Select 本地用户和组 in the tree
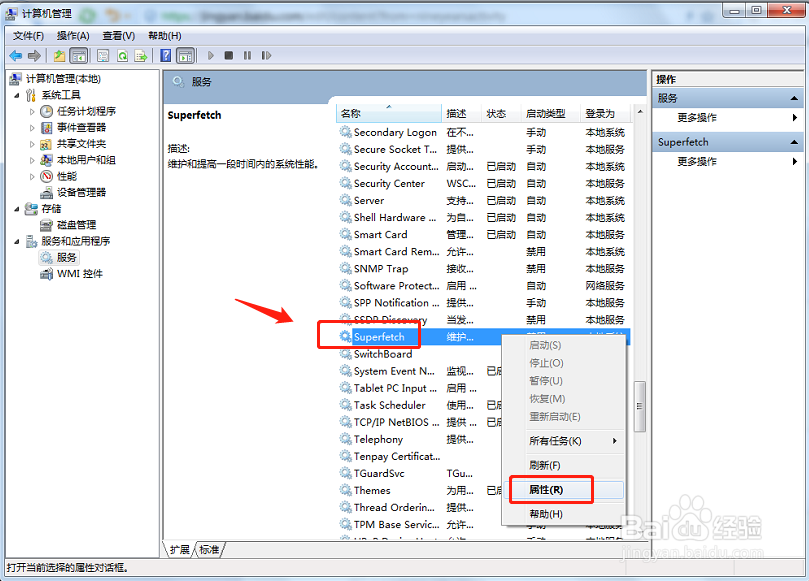 coord(86,160)
